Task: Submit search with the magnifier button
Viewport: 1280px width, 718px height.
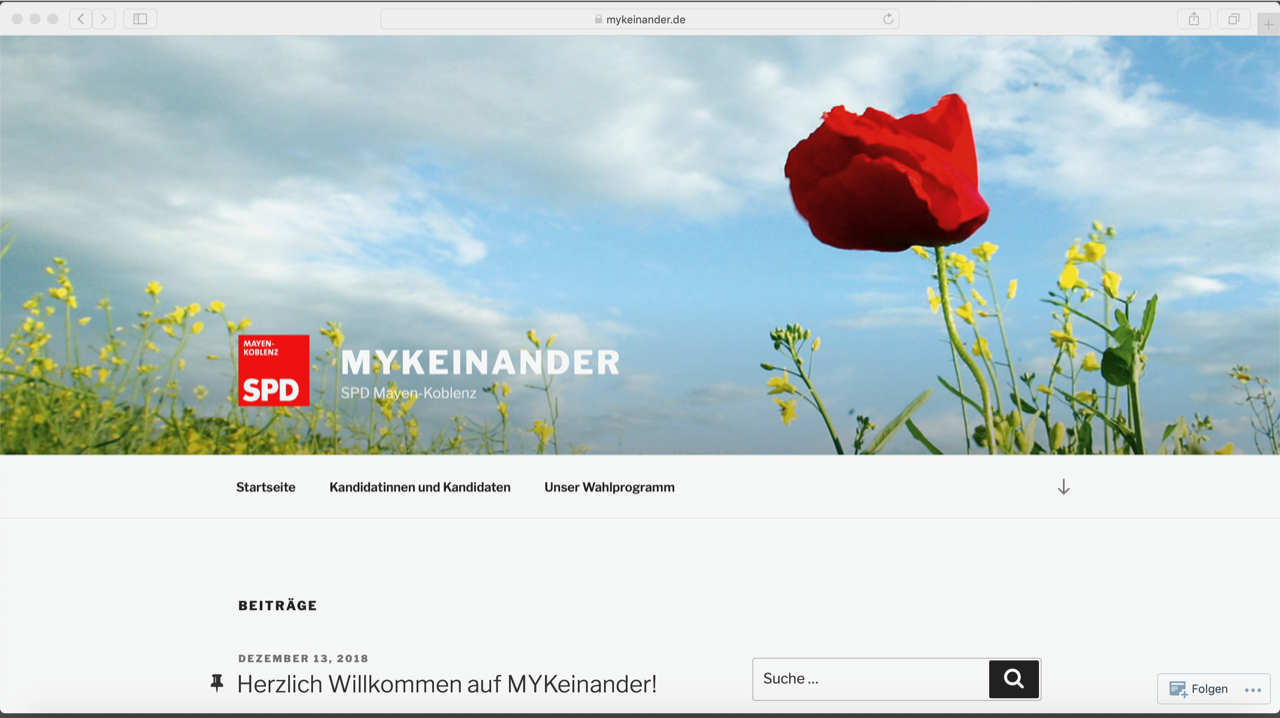Action: tap(1014, 679)
